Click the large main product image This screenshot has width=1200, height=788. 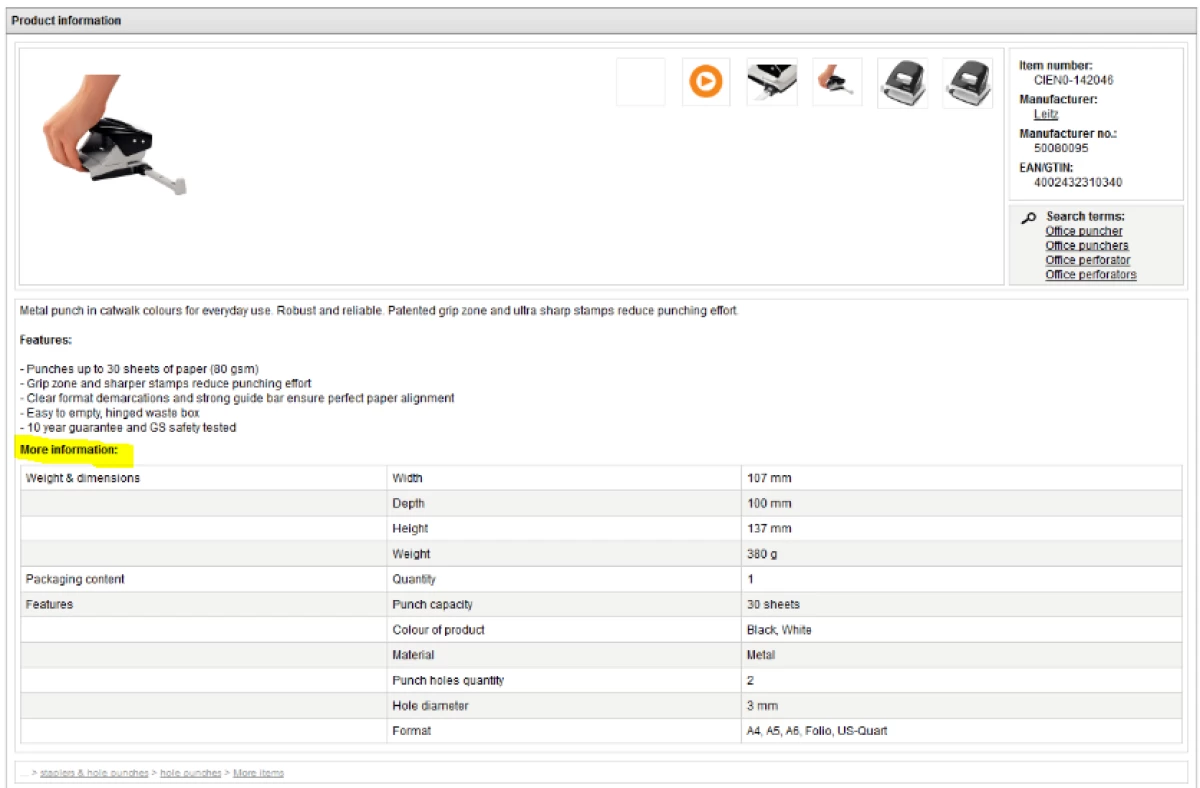tap(113, 145)
